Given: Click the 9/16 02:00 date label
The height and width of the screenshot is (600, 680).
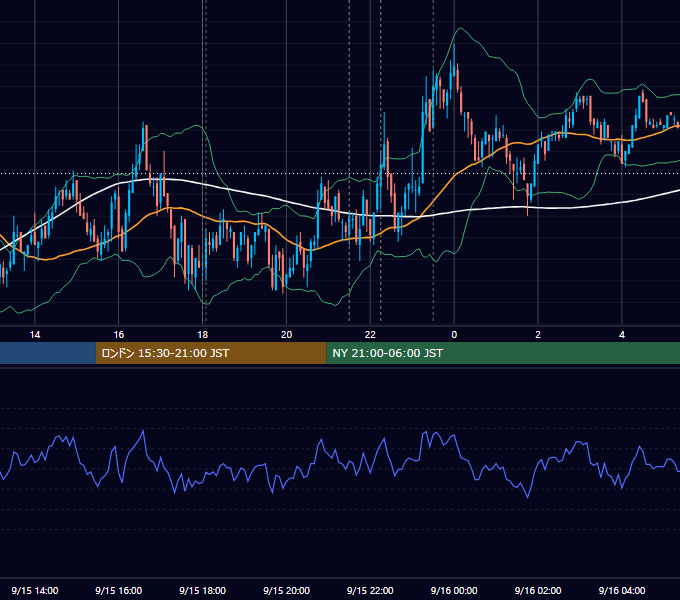Looking at the screenshot, I should tap(538, 590).
